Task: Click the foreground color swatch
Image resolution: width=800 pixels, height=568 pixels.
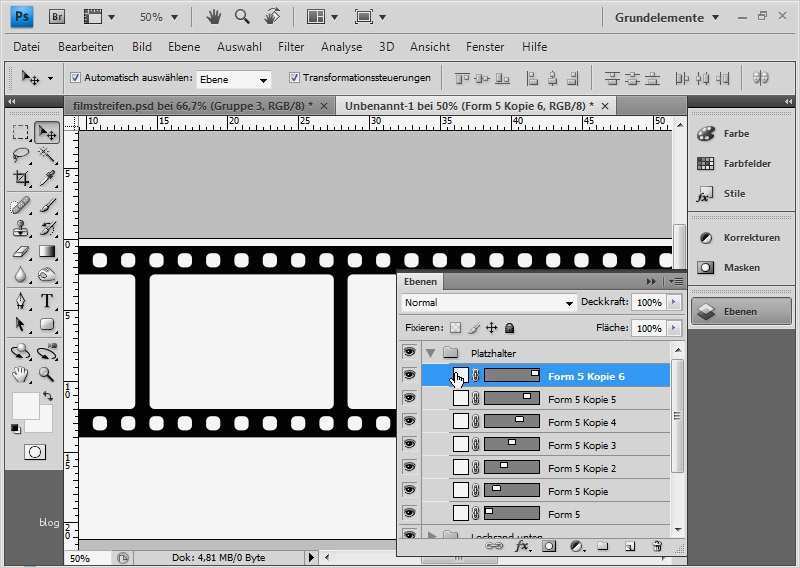Action: click(24, 405)
